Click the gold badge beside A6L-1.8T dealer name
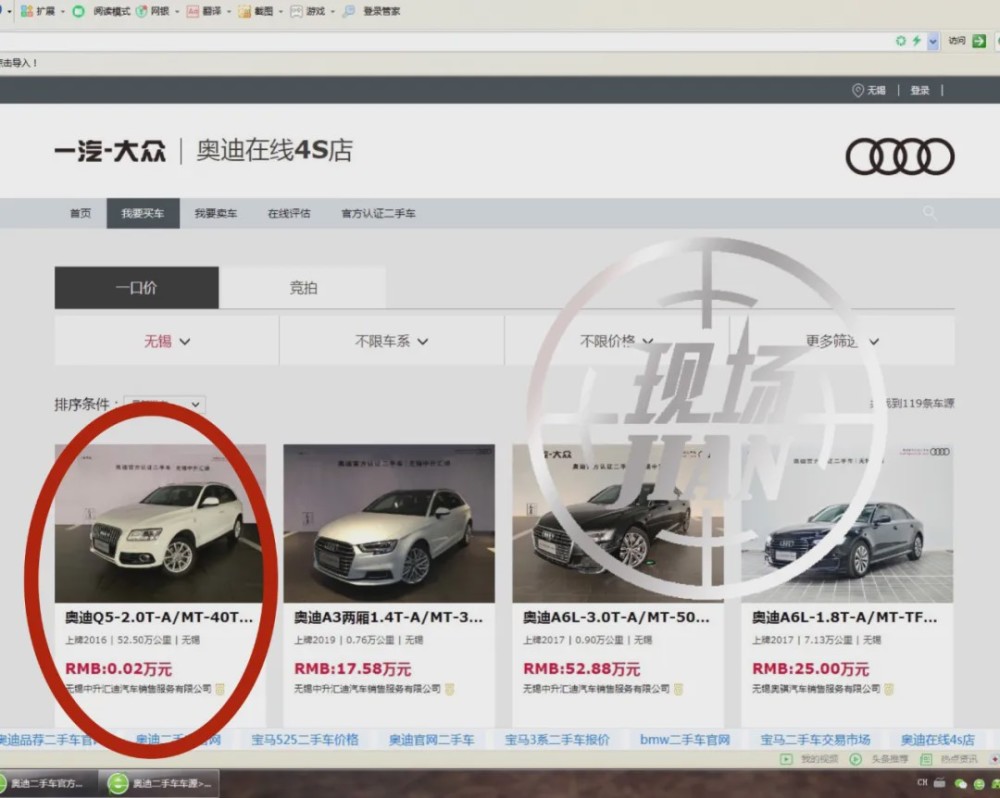Screen dimensions: 1000x798 (x=889, y=689)
